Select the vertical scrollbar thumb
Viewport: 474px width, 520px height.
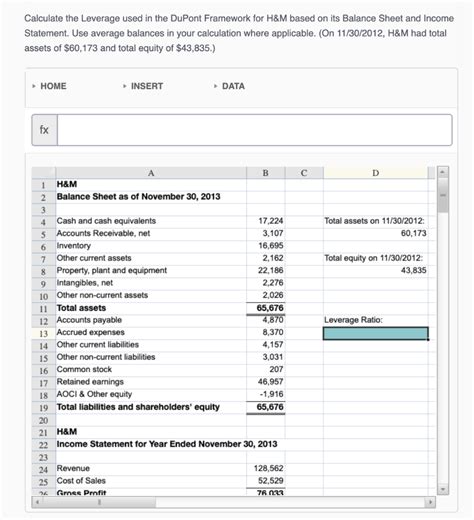click(x=443, y=195)
